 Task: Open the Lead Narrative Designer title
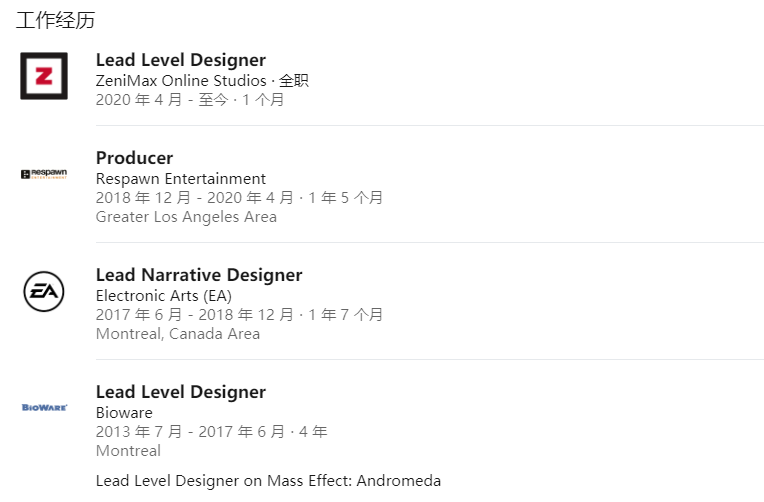[x=199, y=275]
